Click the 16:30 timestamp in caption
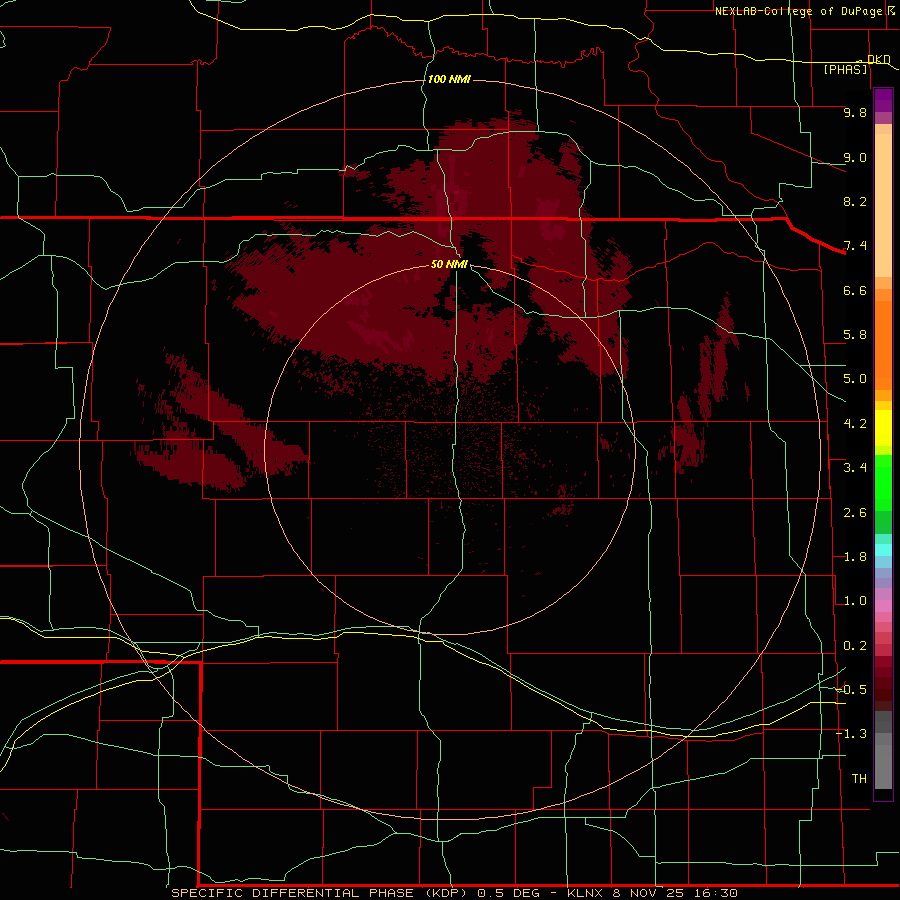Viewport: 900px width, 900px height. 715,893
